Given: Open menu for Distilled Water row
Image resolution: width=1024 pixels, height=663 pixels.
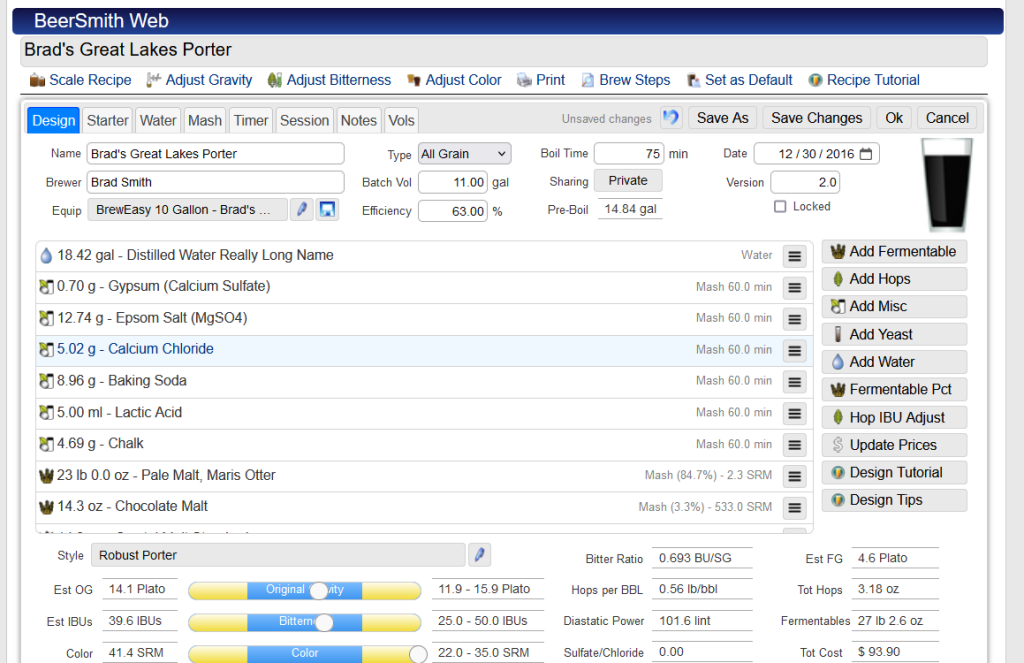Looking at the screenshot, I should tap(795, 256).
